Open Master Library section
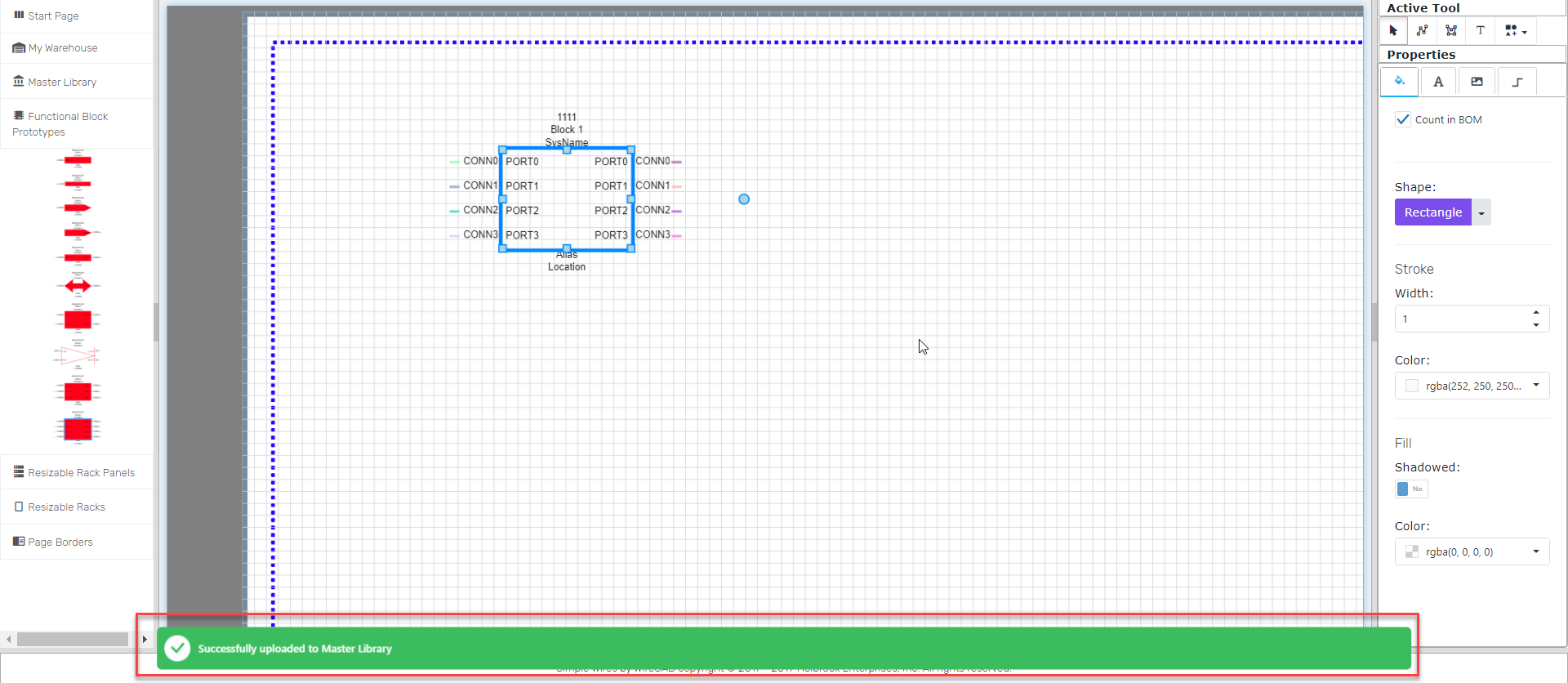The width and height of the screenshot is (1568, 683). 77,82
